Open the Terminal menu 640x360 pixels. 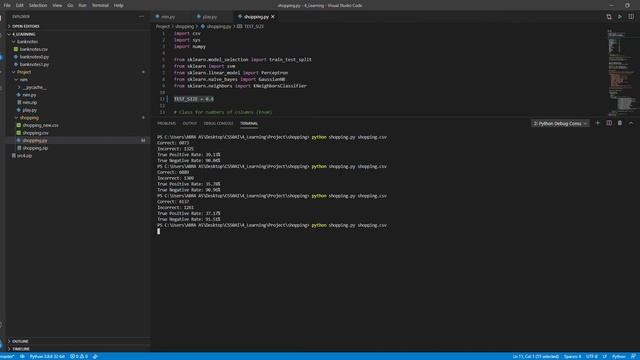pos(100,5)
